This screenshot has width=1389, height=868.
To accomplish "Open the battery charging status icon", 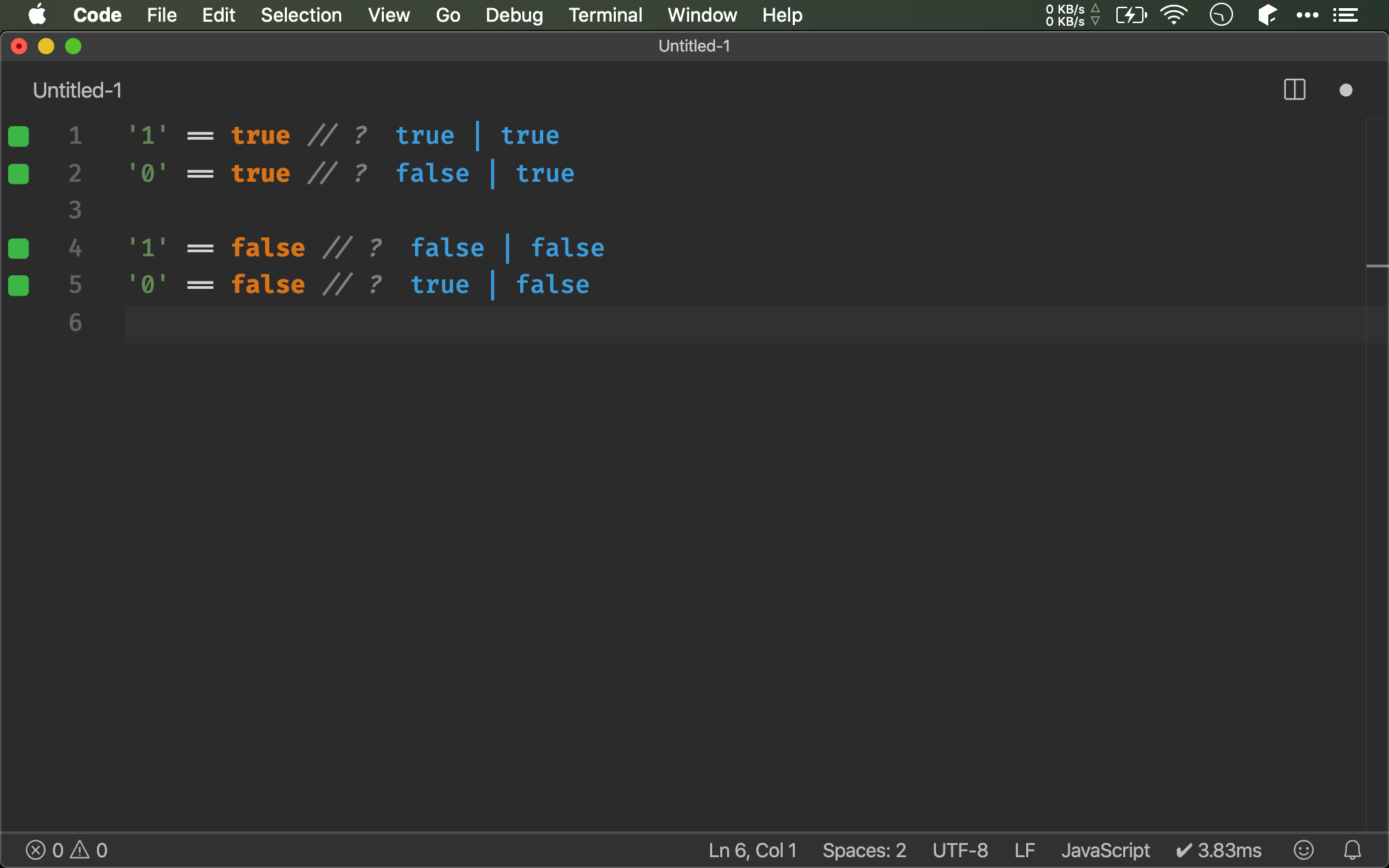I will (x=1131, y=15).
